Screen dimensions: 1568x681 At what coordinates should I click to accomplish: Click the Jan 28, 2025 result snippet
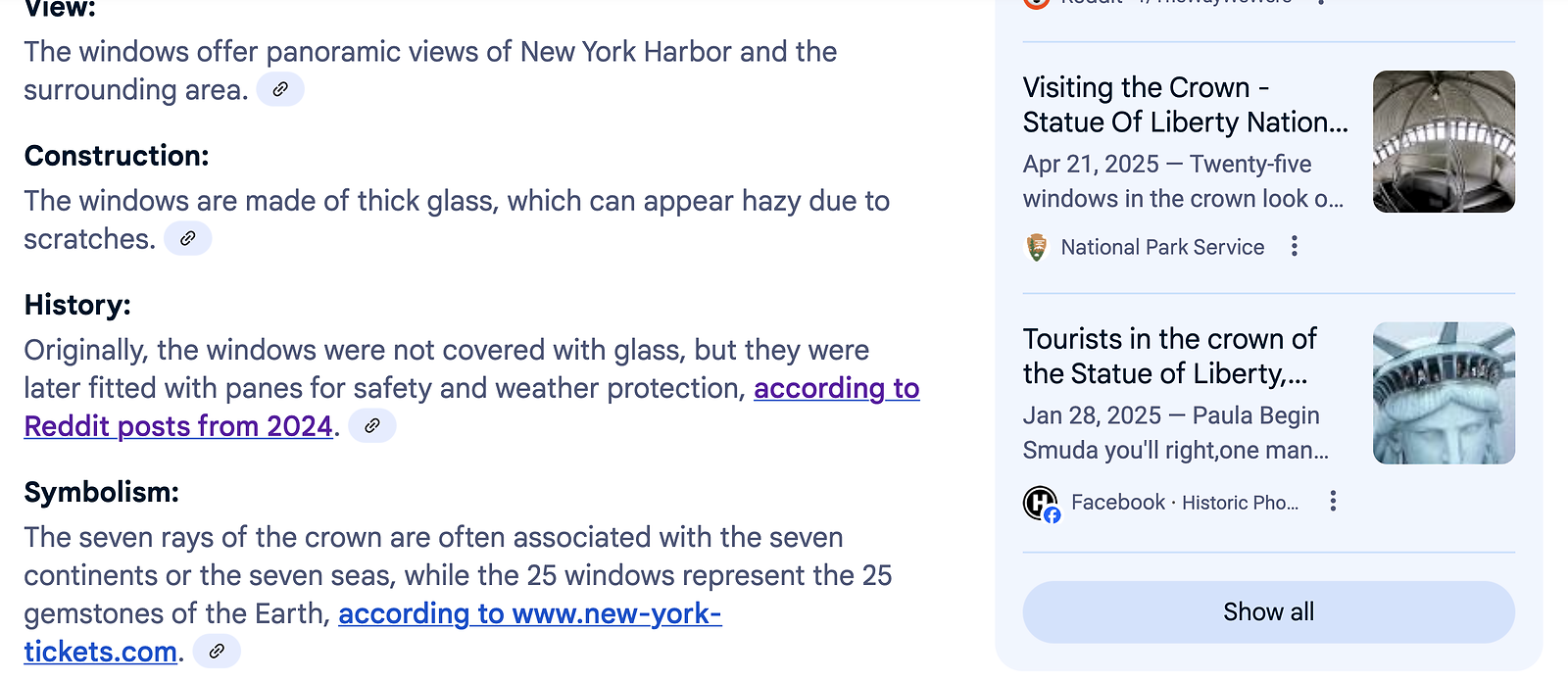coord(1175,433)
